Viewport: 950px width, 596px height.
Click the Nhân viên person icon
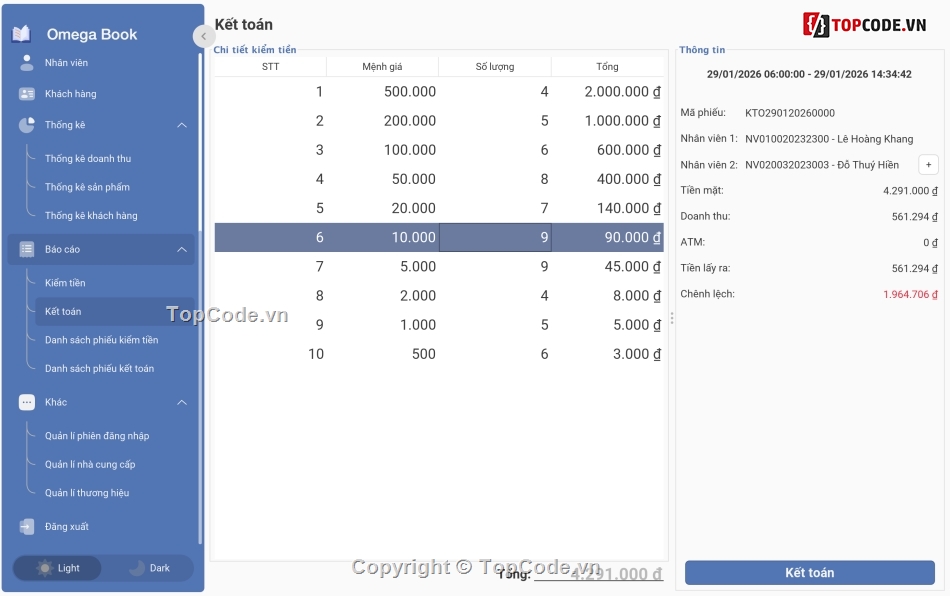(27, 62)
